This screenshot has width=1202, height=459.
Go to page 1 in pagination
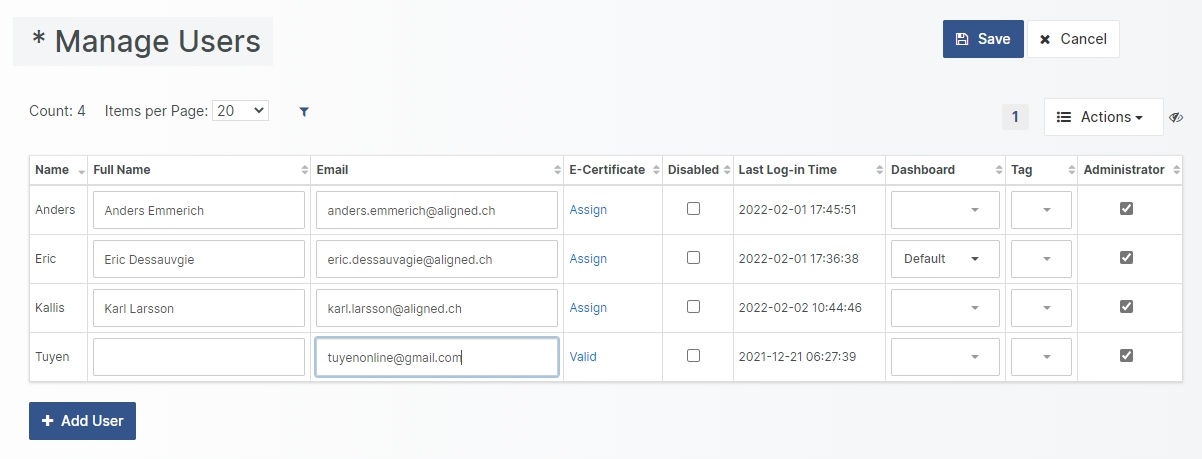1015,117
